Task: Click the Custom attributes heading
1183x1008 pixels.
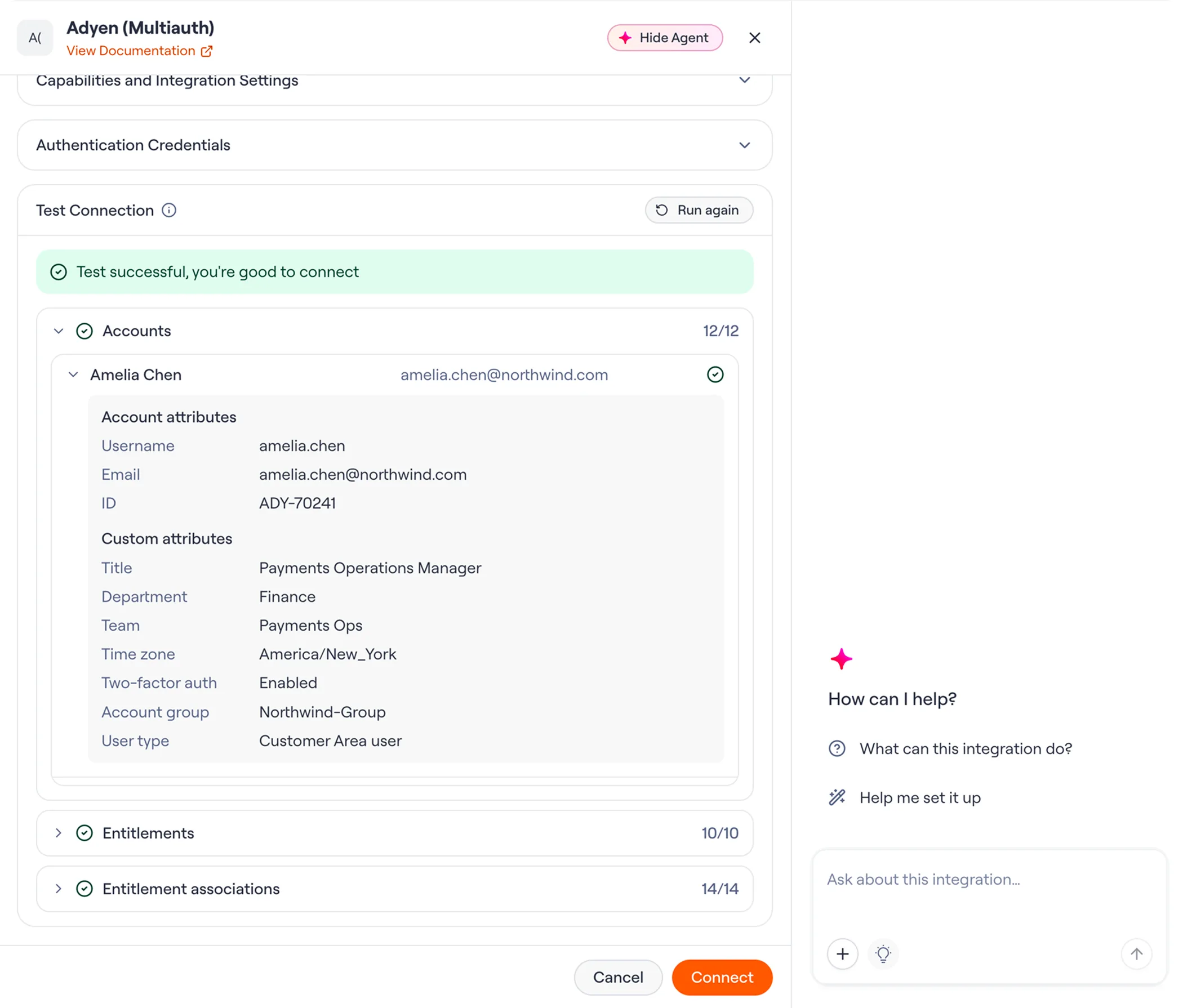Action: 167,539
